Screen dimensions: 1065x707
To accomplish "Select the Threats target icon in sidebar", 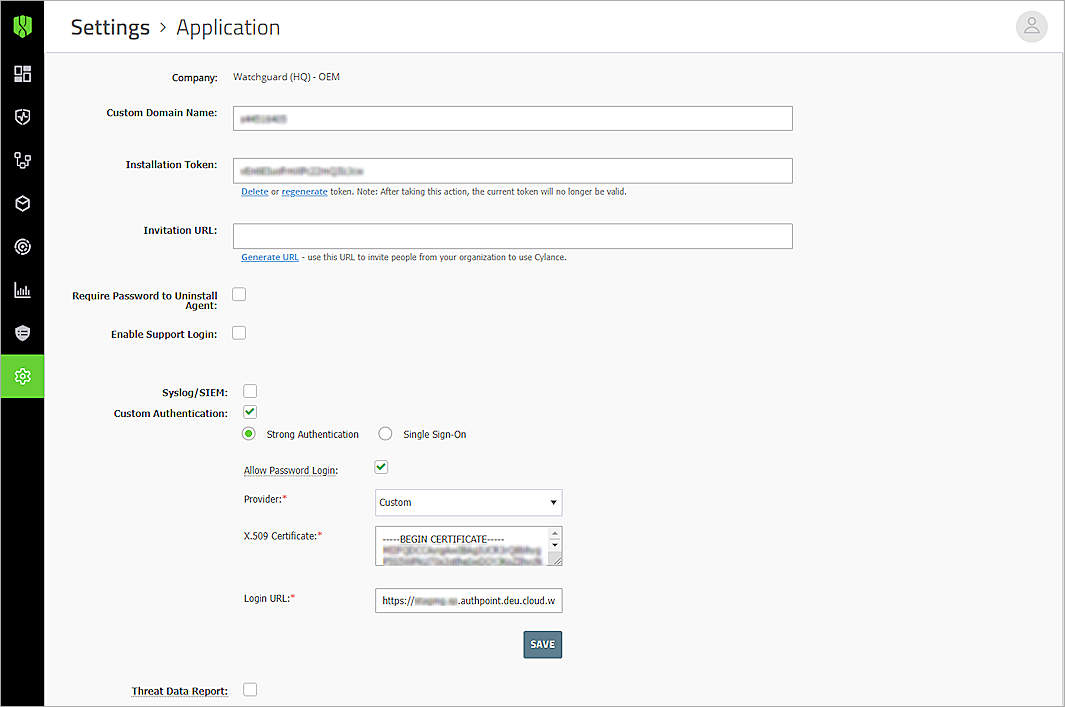I will click(x=22, y=246).
